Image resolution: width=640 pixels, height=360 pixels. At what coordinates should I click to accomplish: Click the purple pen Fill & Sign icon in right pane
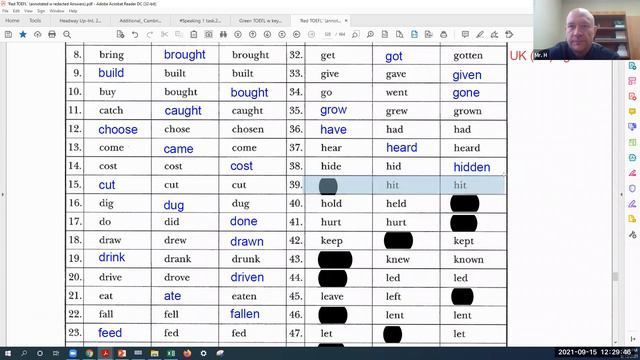(x=632, y=203)
